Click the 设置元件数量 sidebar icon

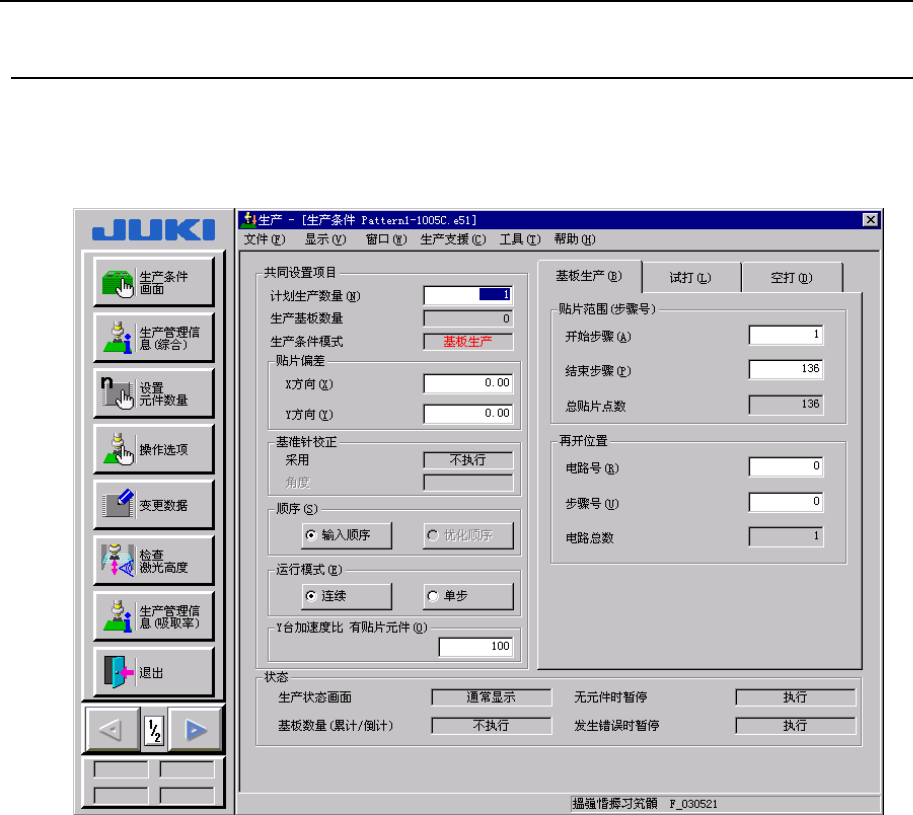click(154, 394)
